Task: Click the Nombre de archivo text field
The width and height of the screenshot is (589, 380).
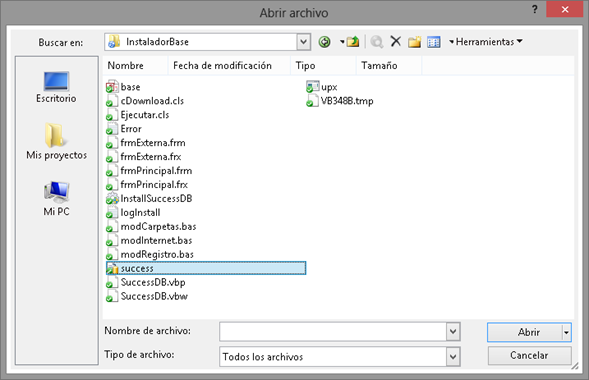Action: 333,332
